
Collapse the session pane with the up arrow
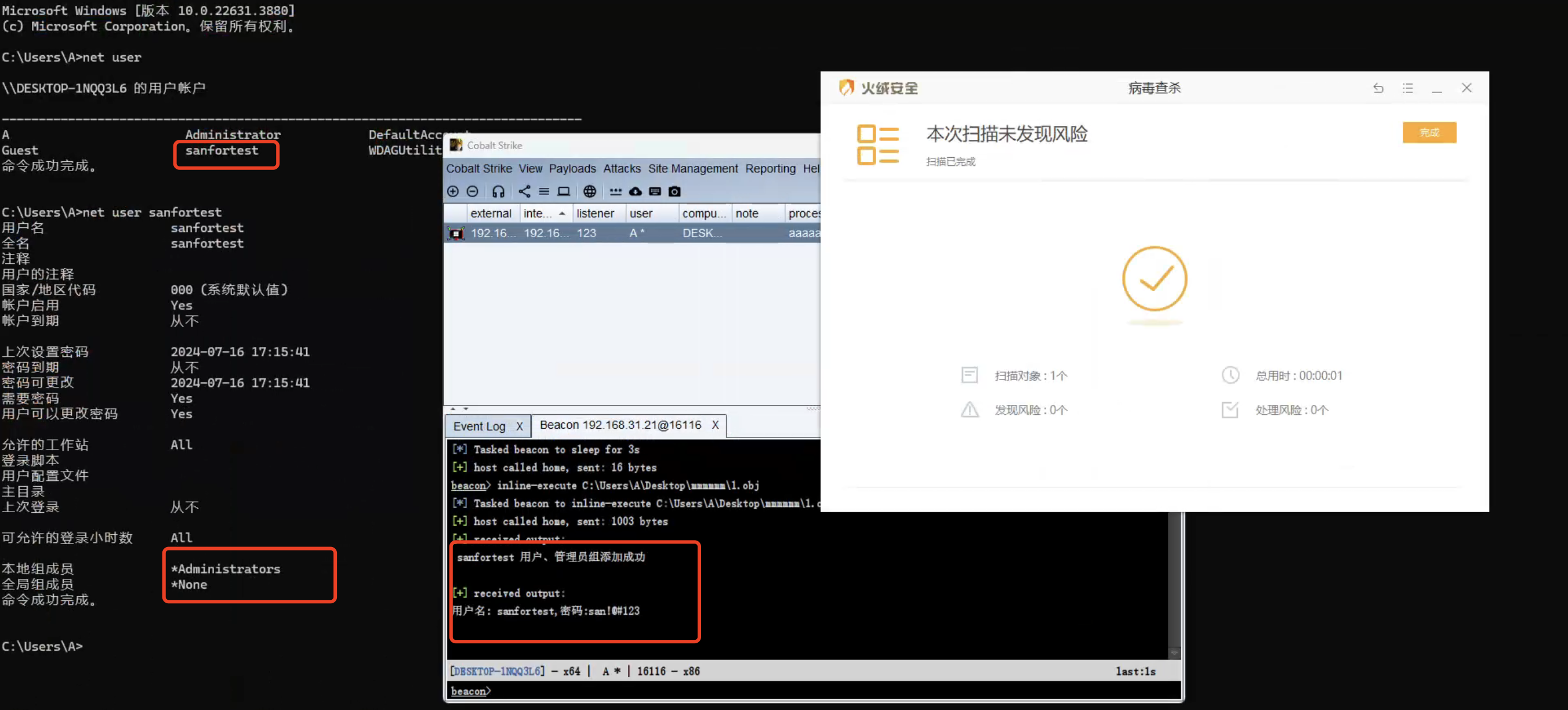tap(452, 408)
